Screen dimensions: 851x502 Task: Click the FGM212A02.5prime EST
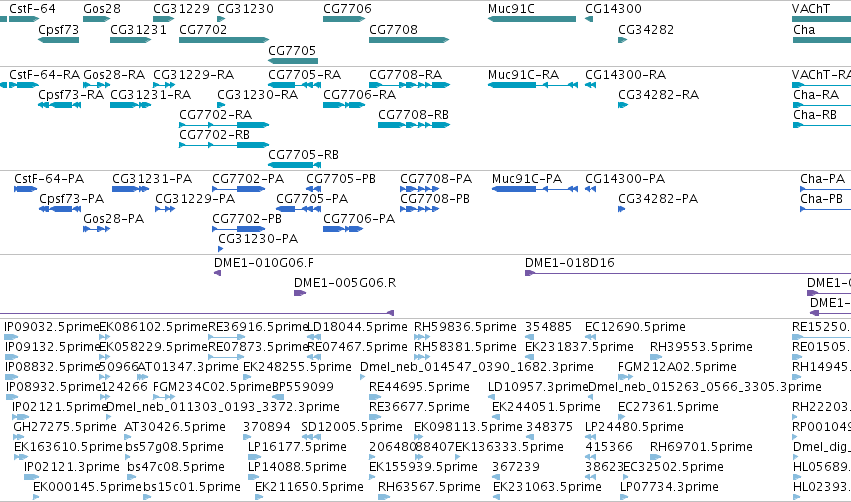coord(625,377)
